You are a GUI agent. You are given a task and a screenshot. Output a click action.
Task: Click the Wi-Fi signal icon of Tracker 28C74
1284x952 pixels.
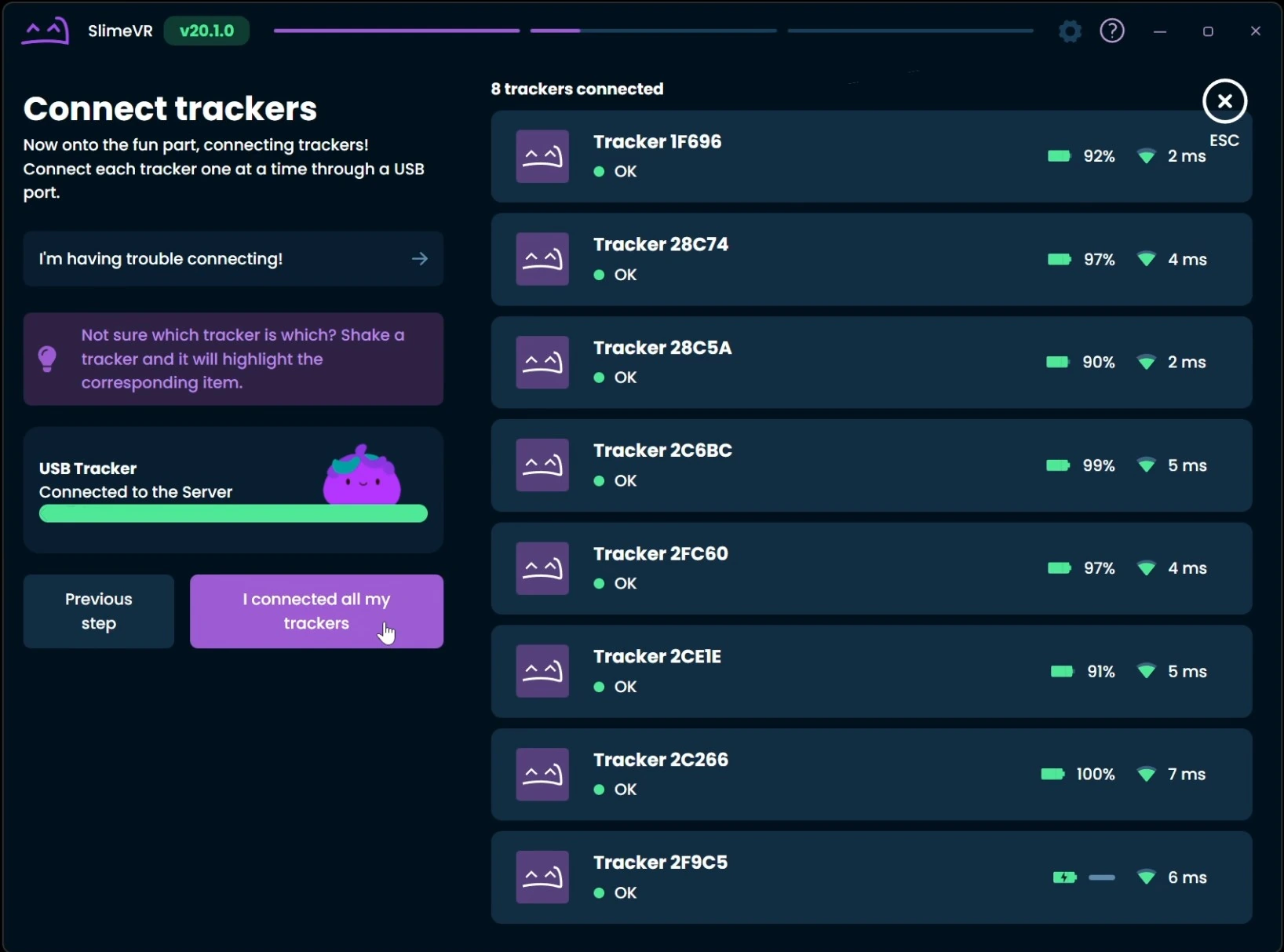coord(1147,260)
